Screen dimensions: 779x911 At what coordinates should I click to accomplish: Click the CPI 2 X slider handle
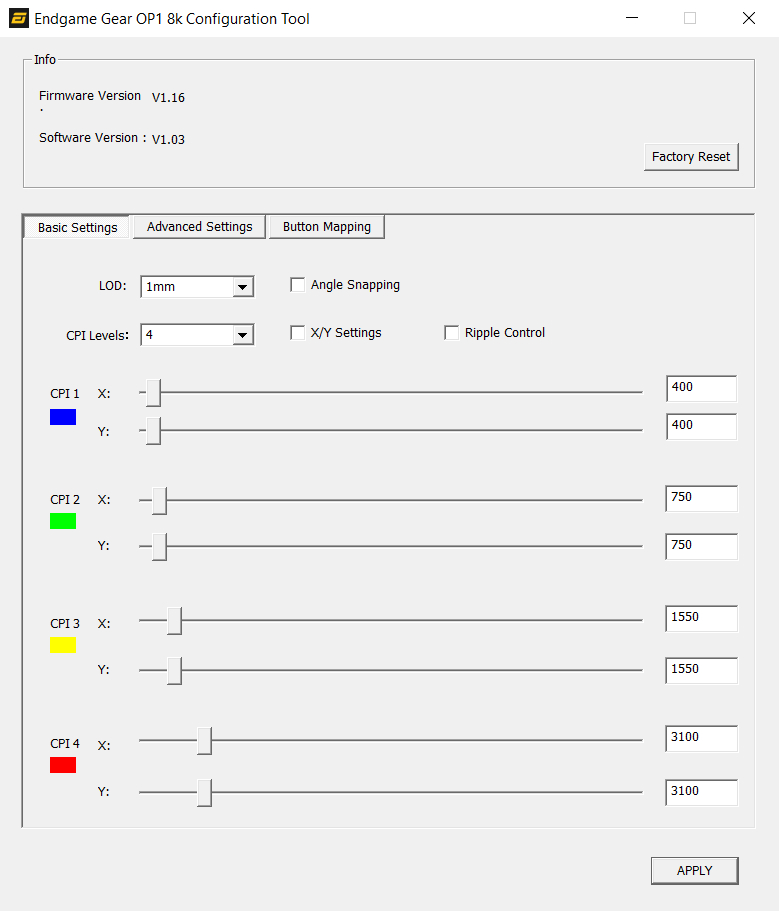[159, 500]
